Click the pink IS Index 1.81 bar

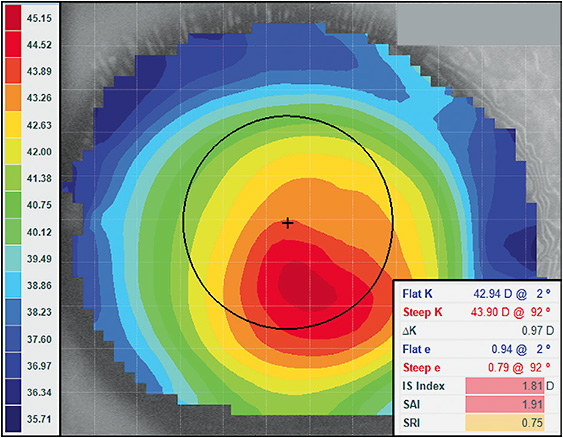[505, 386]
